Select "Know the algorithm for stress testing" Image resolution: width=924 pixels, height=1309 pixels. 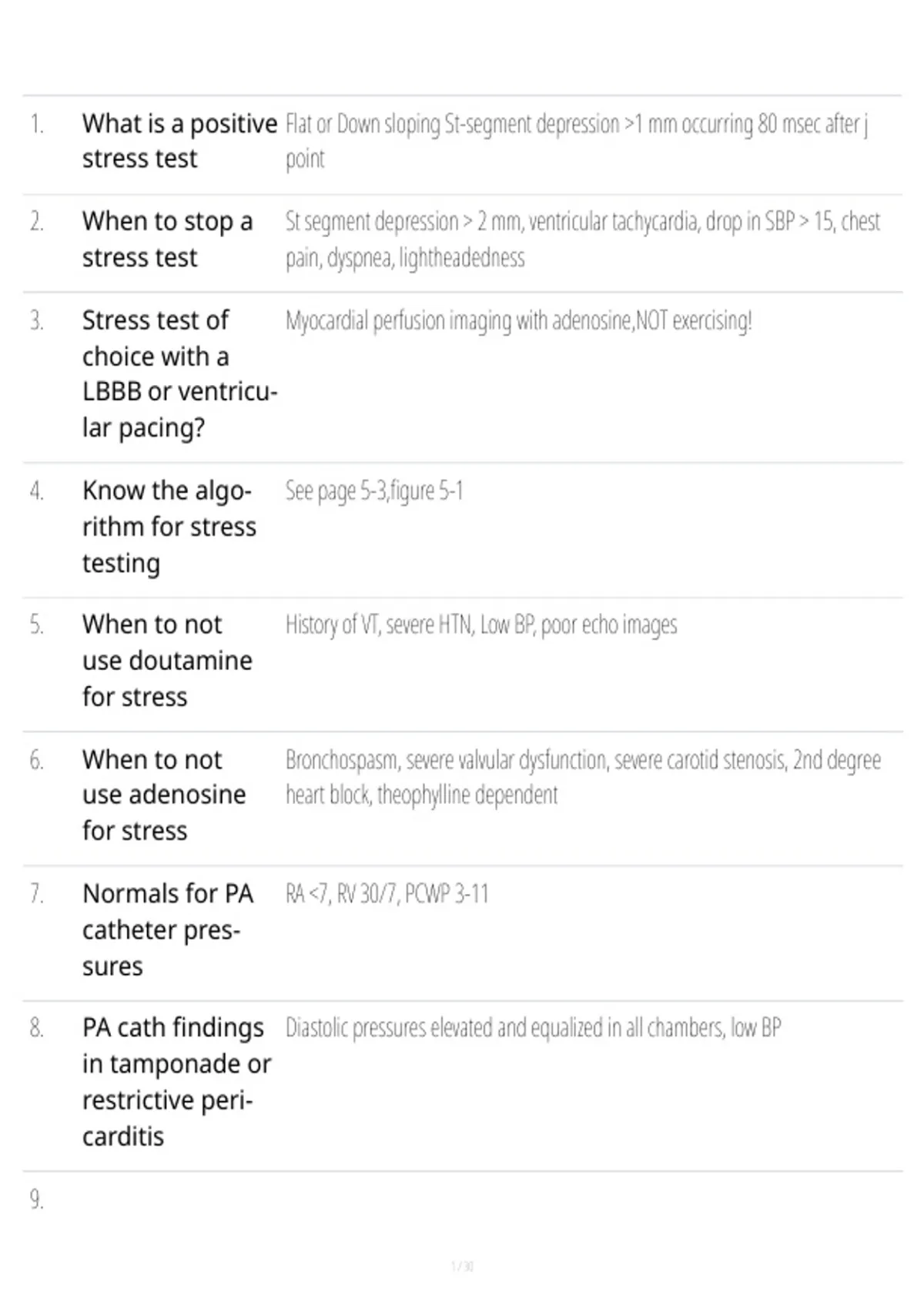coord(169,527)
